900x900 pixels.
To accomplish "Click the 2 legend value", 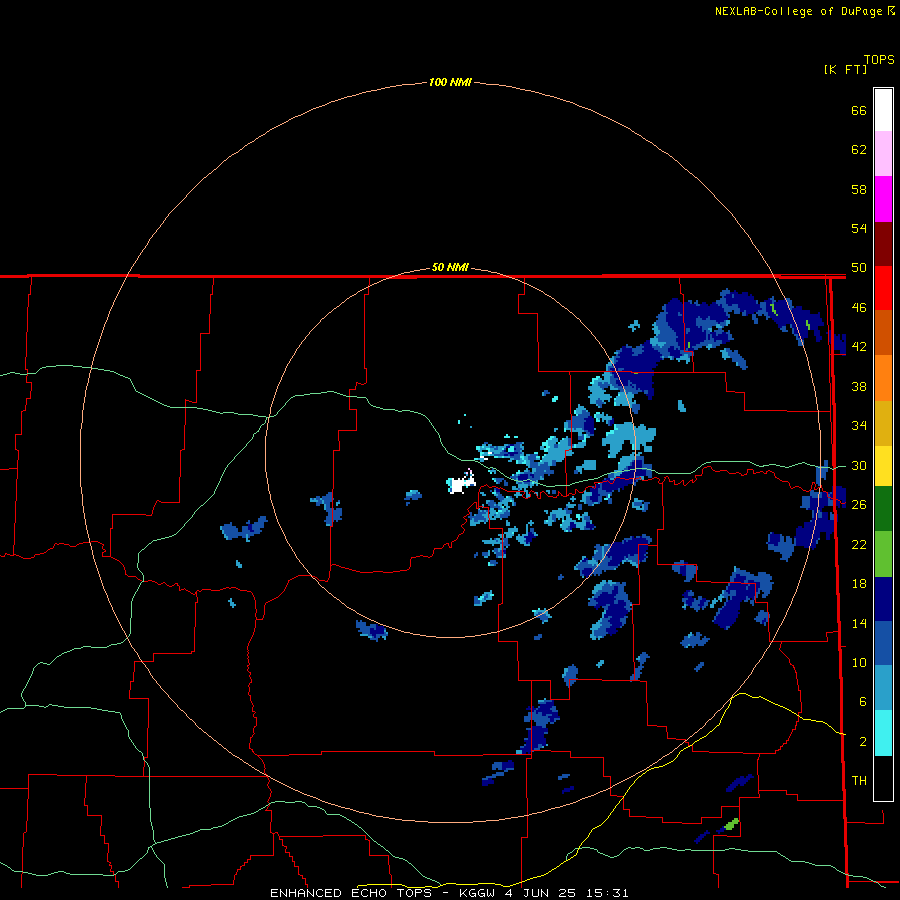I will pos(863,742).
